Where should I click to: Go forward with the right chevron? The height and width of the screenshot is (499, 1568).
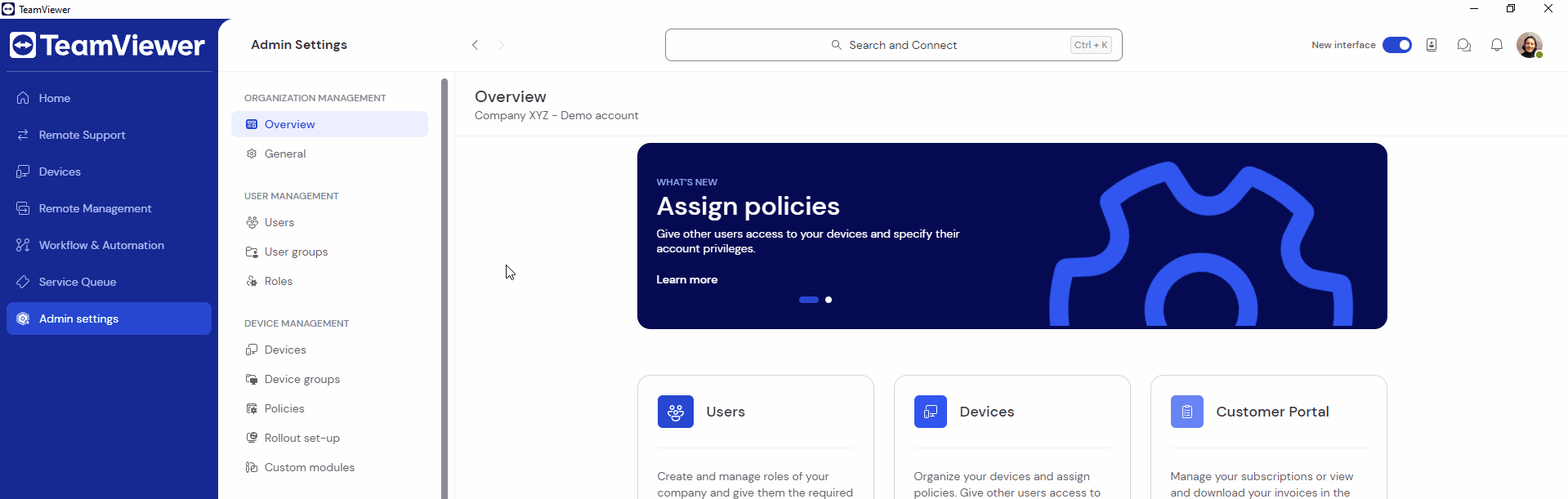(x=502, y=45)
